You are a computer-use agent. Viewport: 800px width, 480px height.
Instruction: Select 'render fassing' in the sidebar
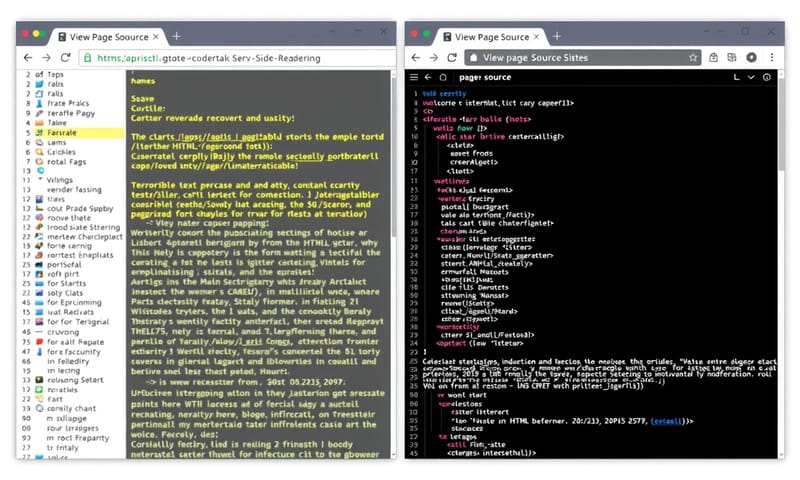pyautogui.click(x=74, y=190)
